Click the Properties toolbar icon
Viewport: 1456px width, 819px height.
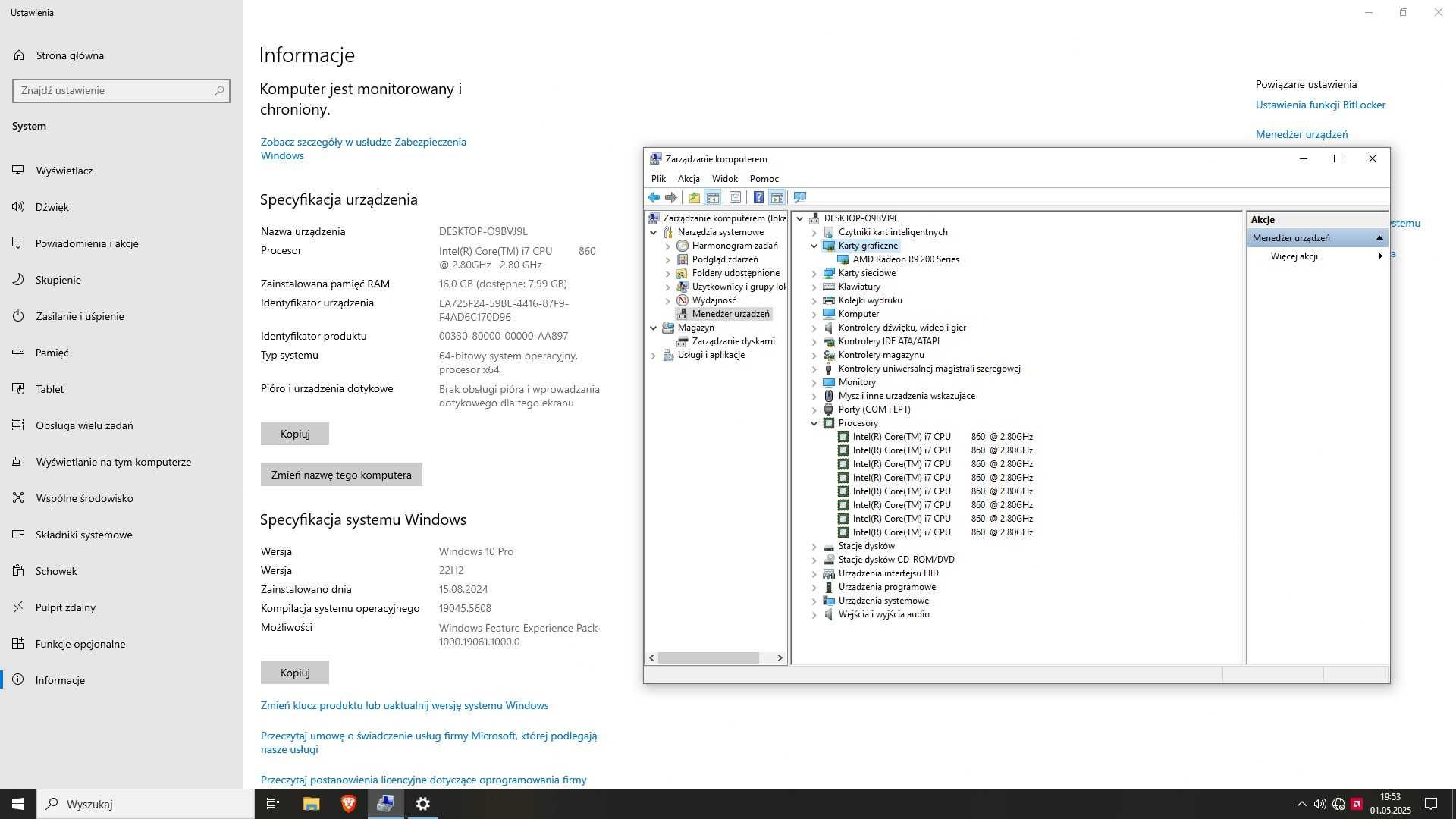click(735, 198)
